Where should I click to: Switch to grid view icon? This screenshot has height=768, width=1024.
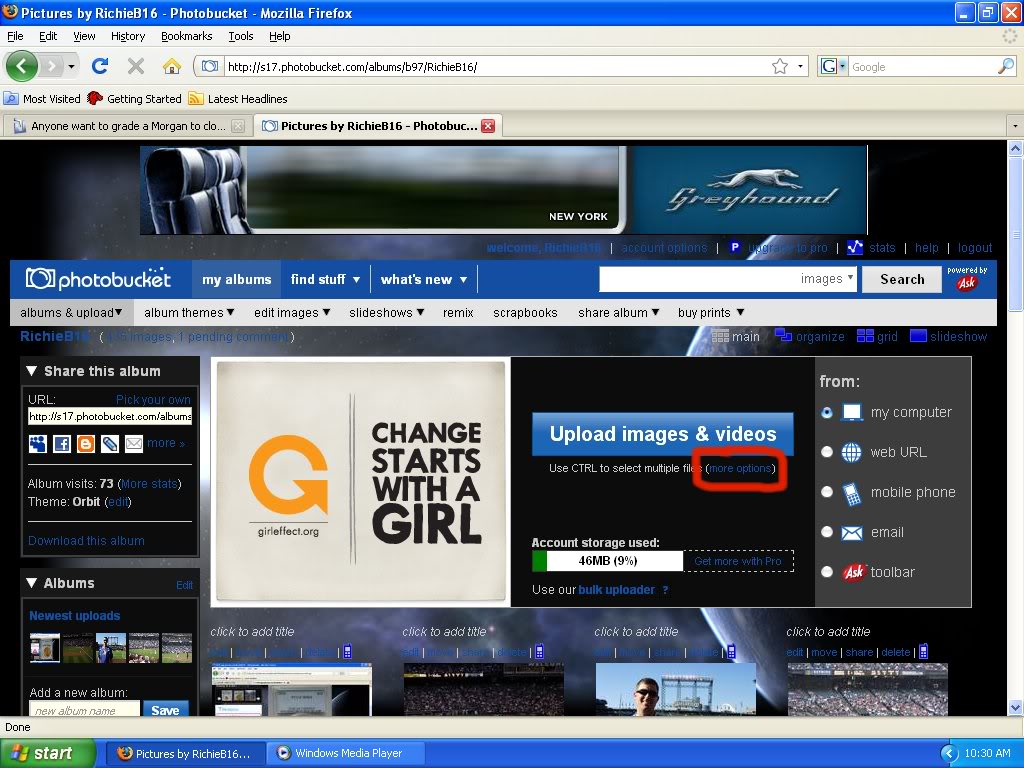(x=865, y=336)
